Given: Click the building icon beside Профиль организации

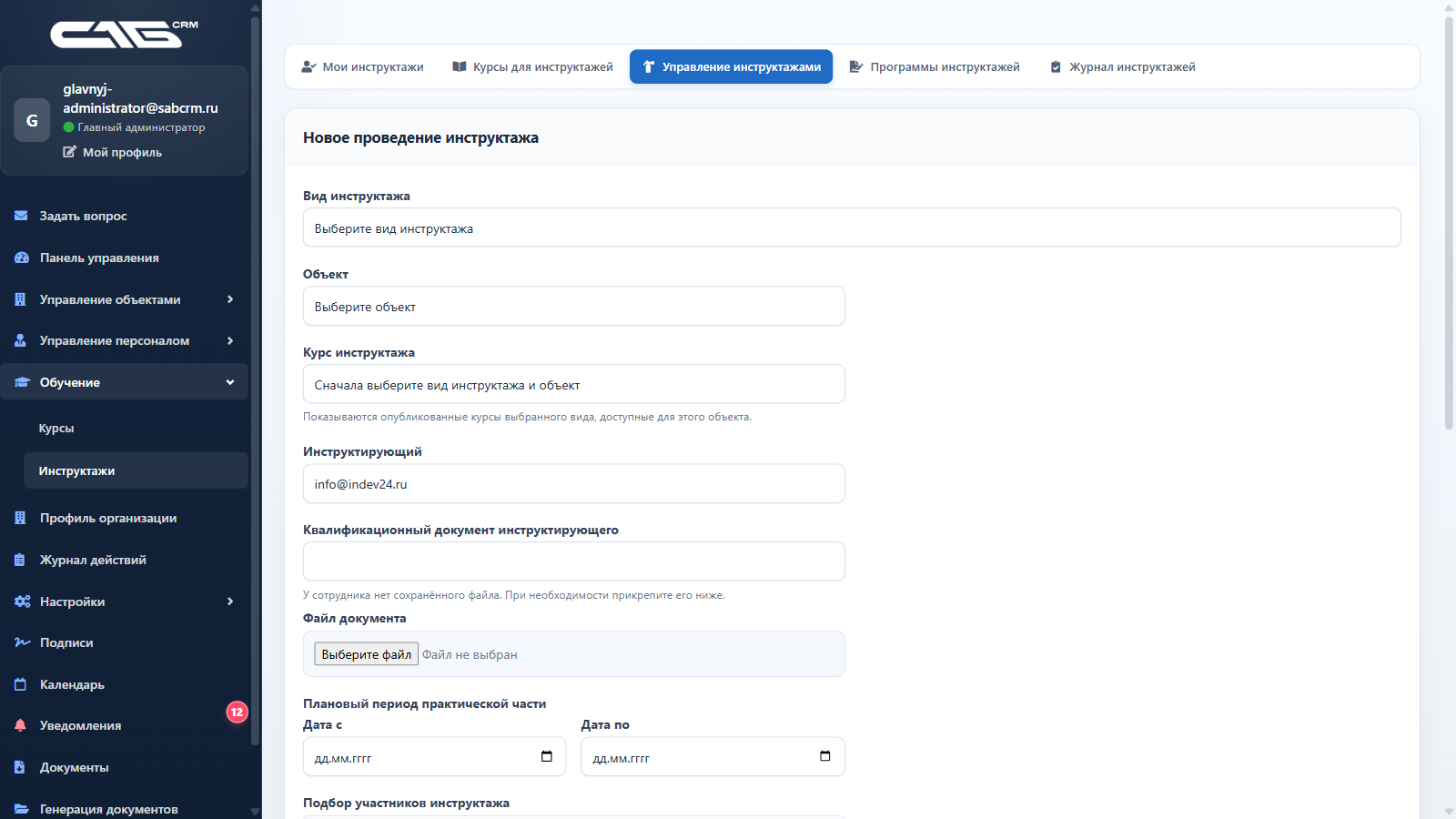Looking at the screenshot, I should point(20,518).
